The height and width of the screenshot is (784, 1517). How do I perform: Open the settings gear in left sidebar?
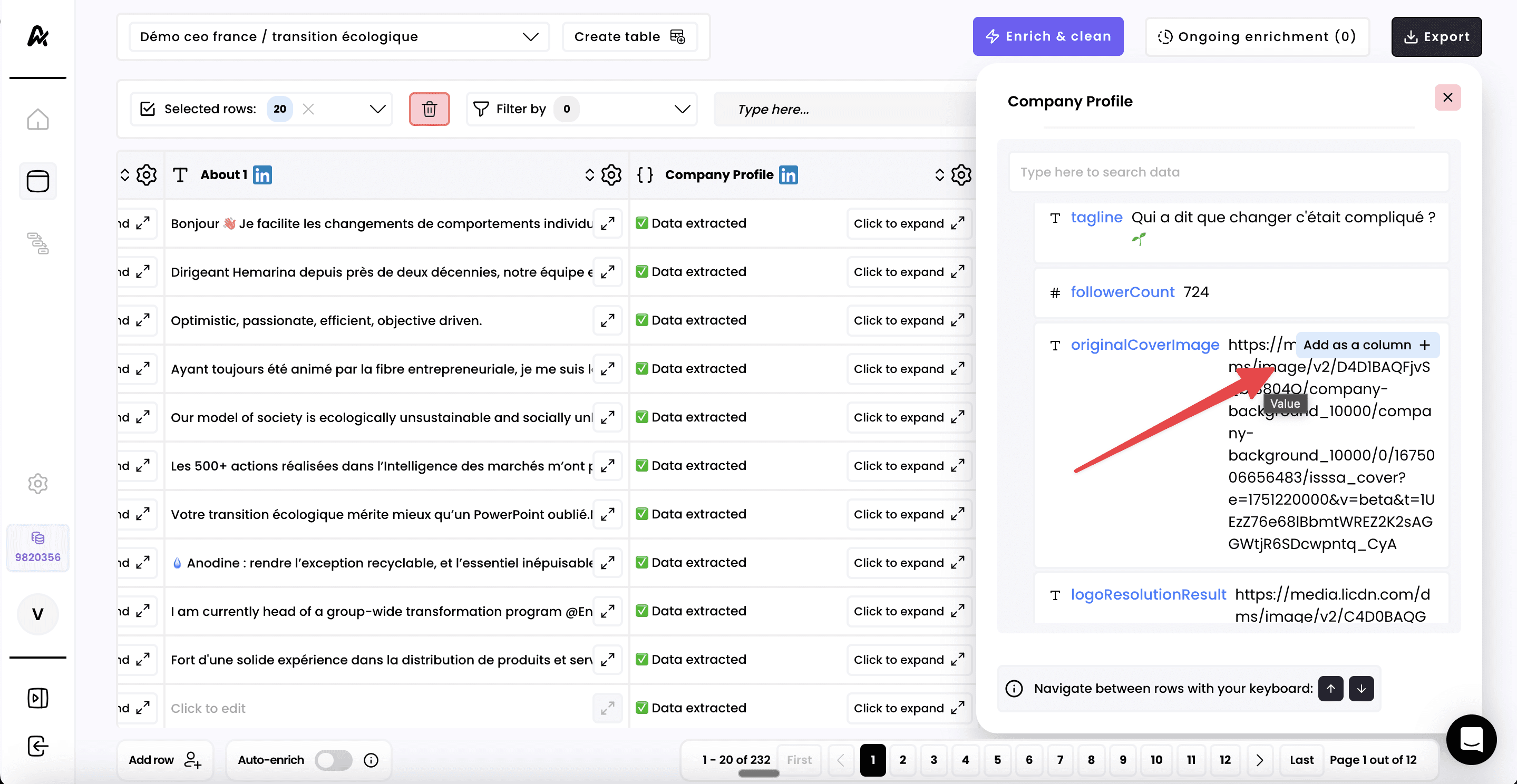(x=38, y=483)
